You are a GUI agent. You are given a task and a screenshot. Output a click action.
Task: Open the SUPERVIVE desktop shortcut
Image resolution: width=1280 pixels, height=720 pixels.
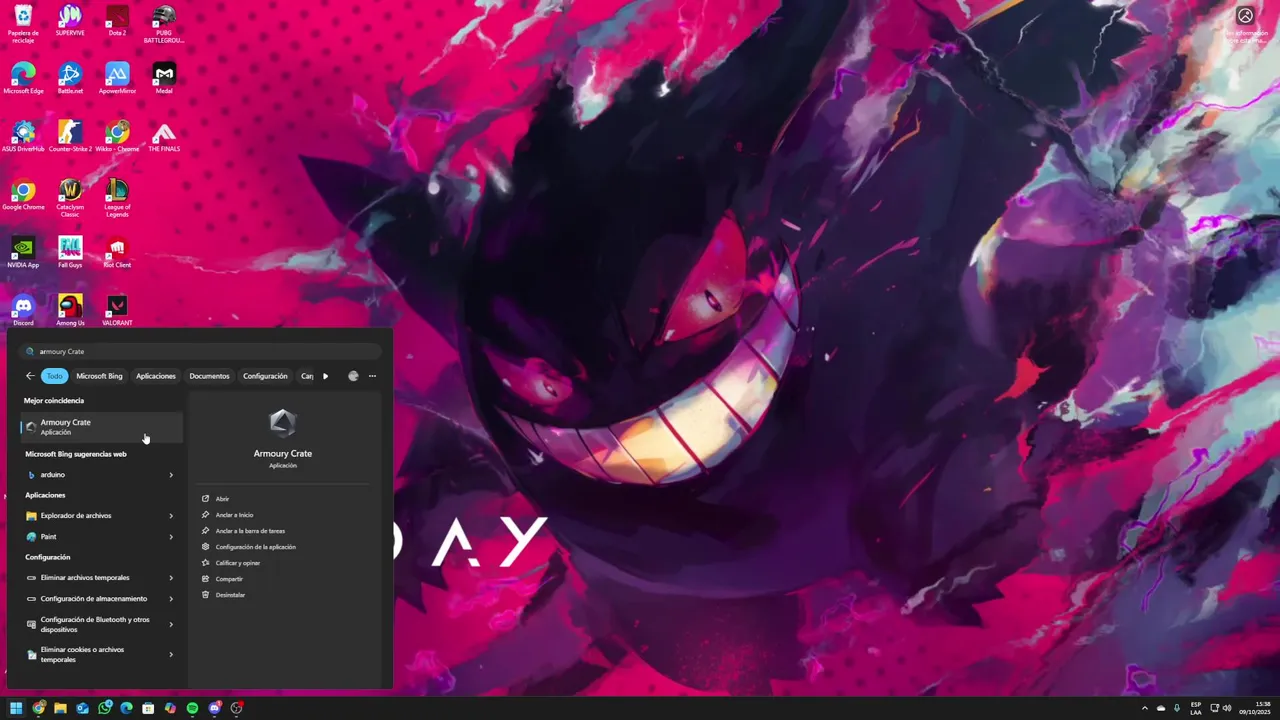[70, 20]
